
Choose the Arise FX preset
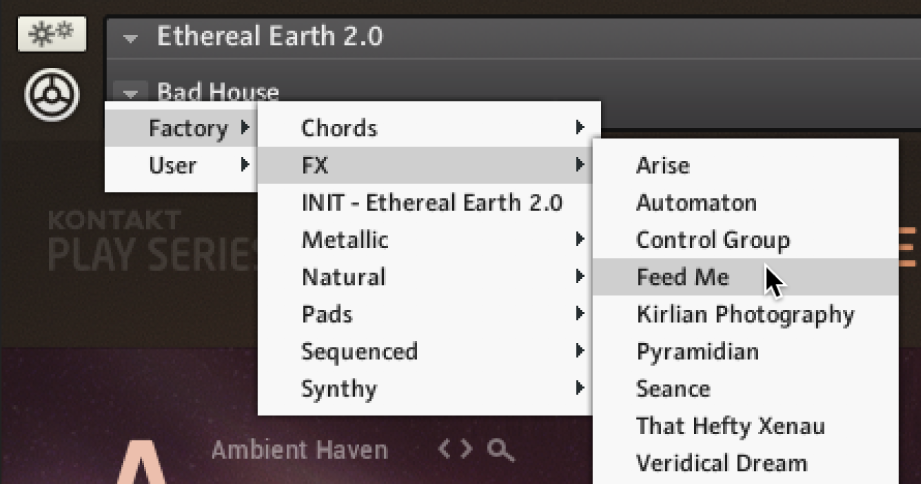[x=663, y=165]
